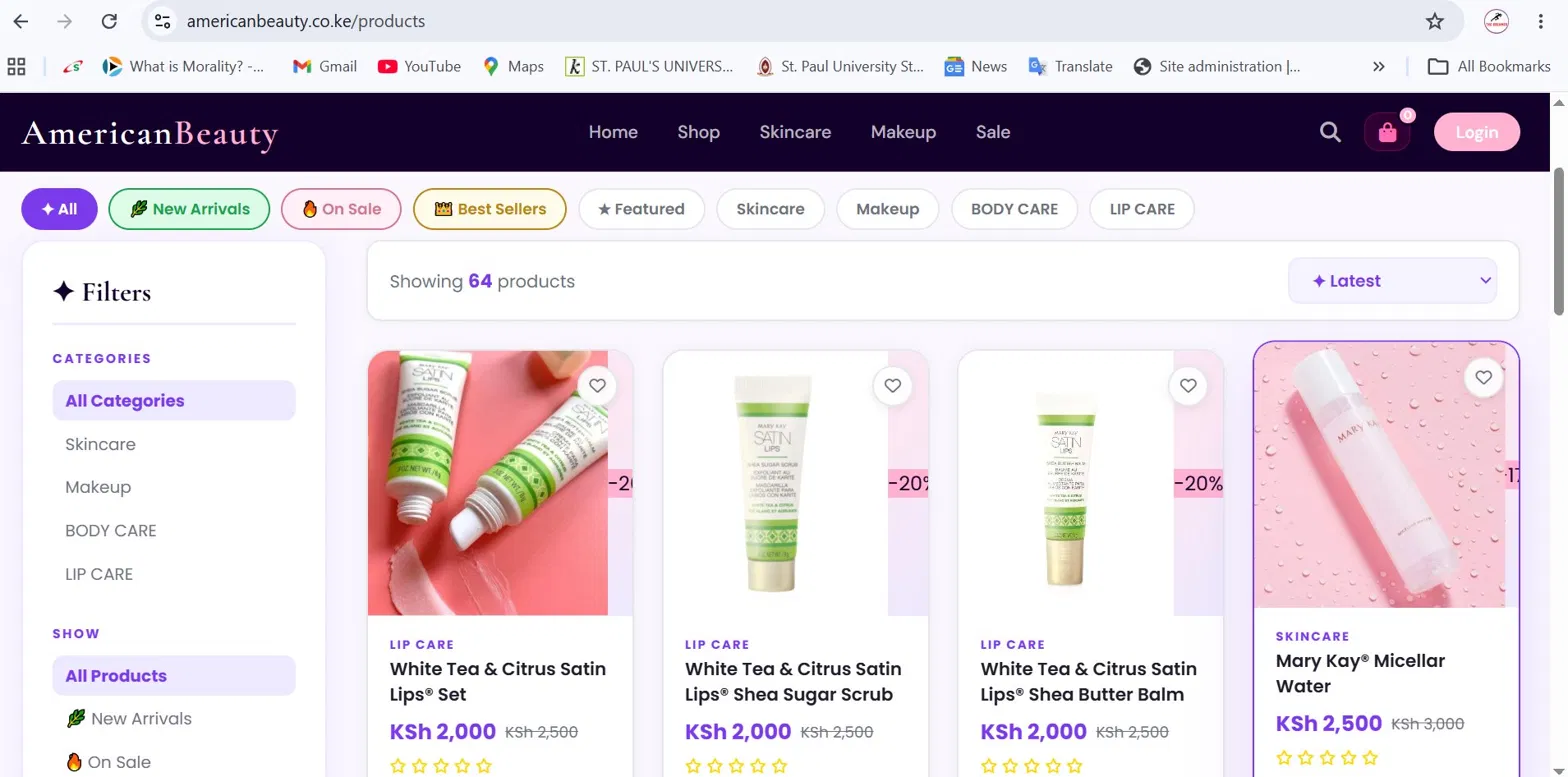Viewport: 1568px width, 777px height.
Task: Open the St. Paul University St... bookmark
Action: [840, 67]
